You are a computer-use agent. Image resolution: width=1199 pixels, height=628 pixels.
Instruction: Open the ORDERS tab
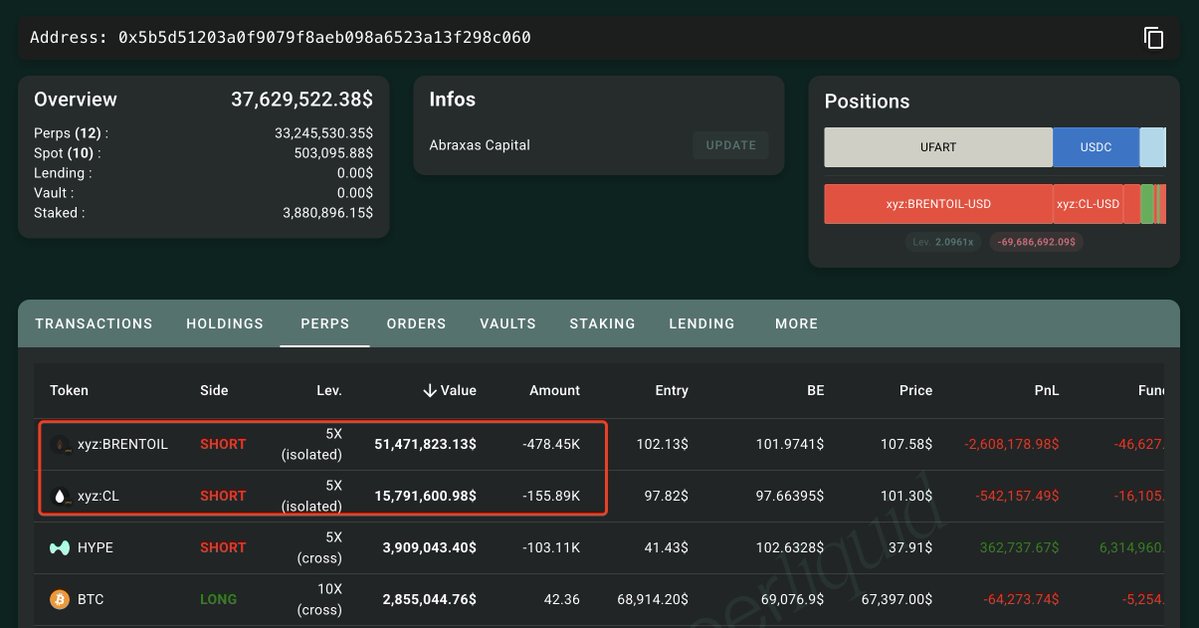tap(416, 324)
